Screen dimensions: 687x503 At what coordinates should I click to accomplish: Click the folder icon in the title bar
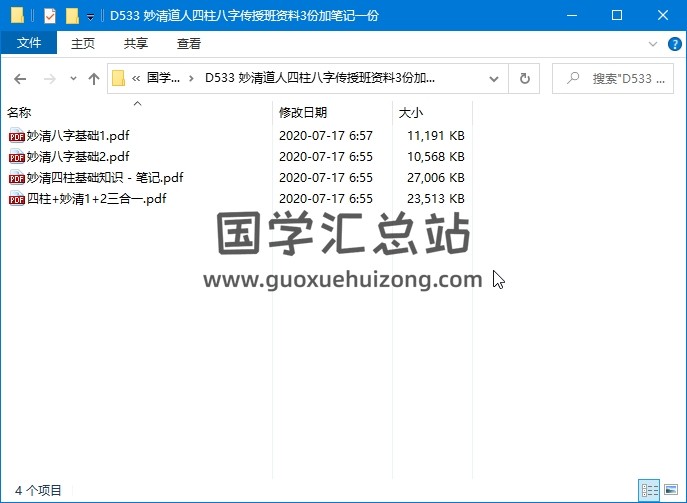tap(17, 16)
